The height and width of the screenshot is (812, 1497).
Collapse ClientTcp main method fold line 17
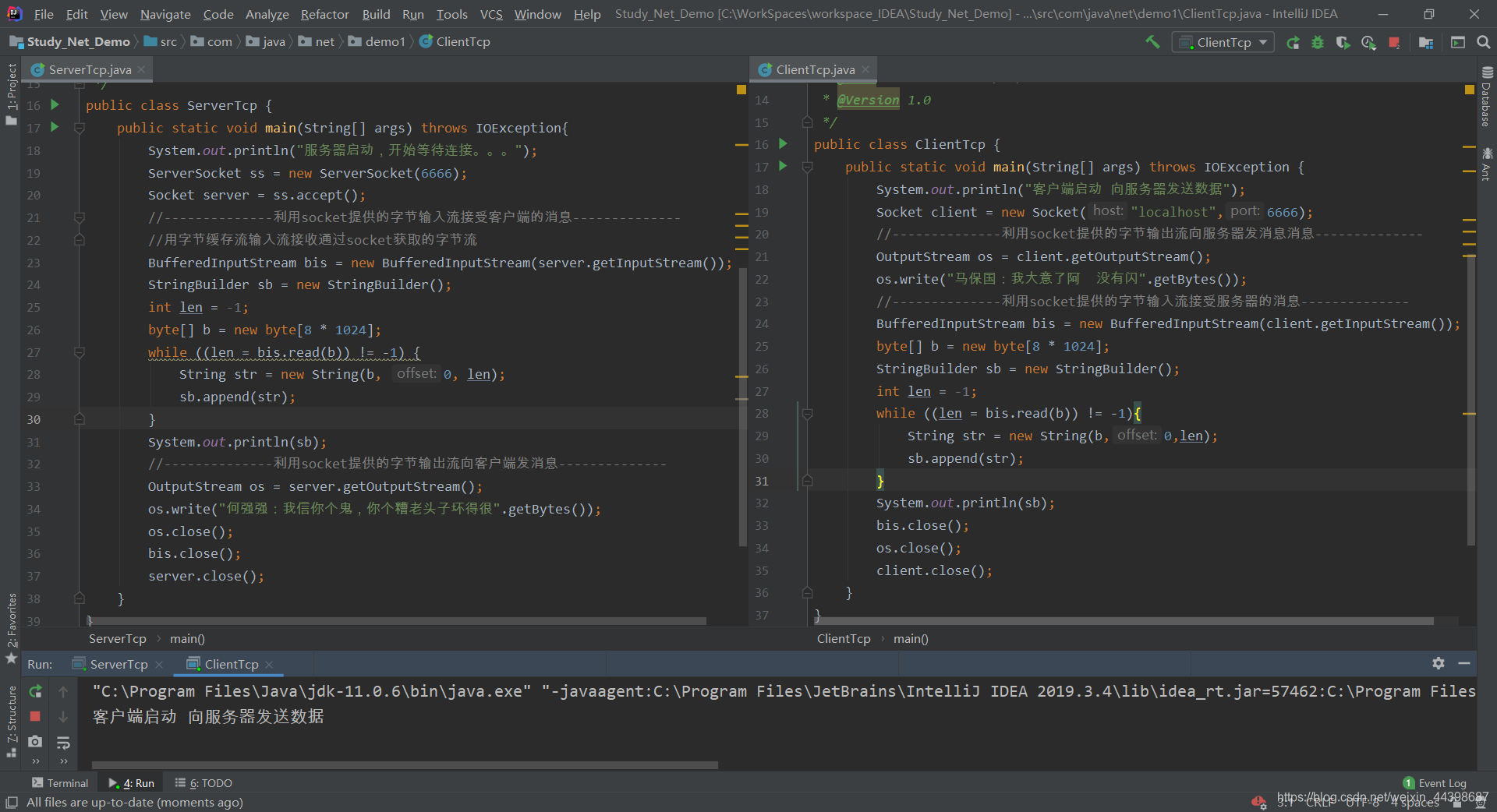pyautogui.click(x=808, y=167)
